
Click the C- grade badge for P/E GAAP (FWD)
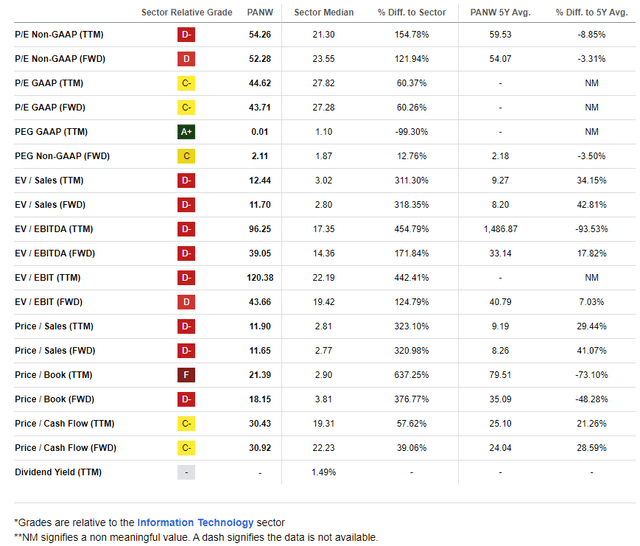[x=186, y=107]
